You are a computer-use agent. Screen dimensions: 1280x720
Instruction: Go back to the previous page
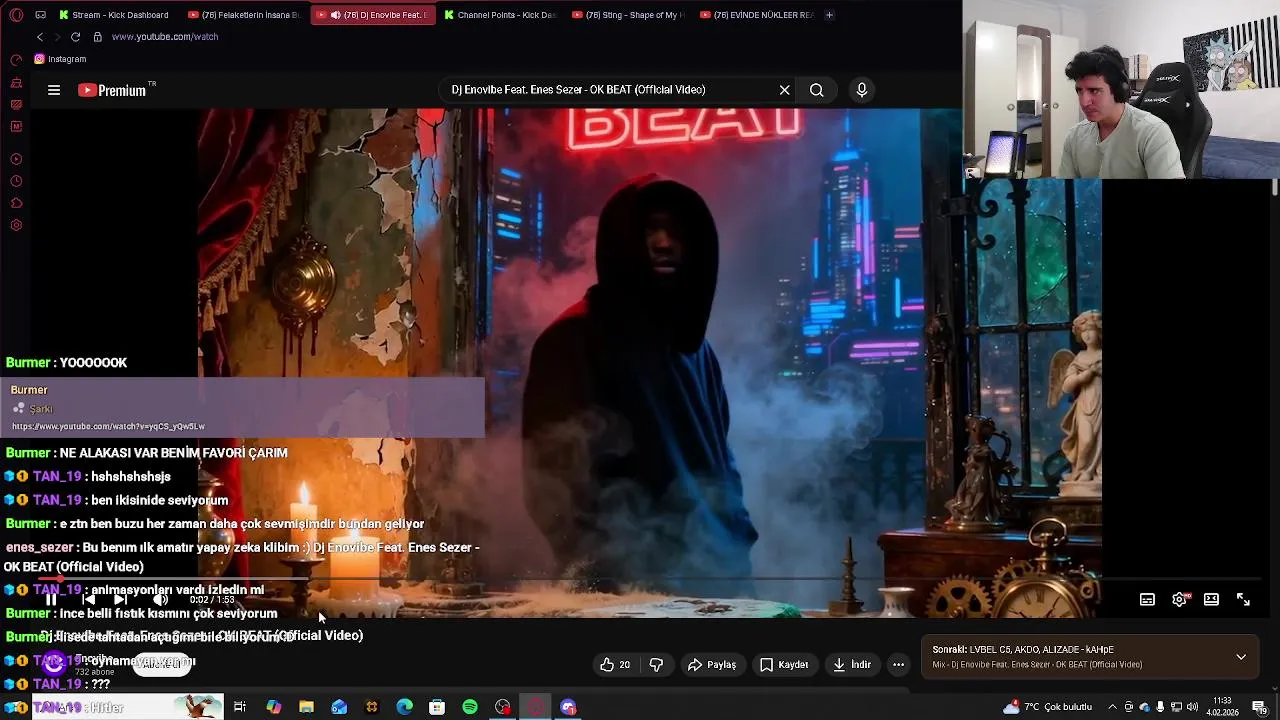40,37
